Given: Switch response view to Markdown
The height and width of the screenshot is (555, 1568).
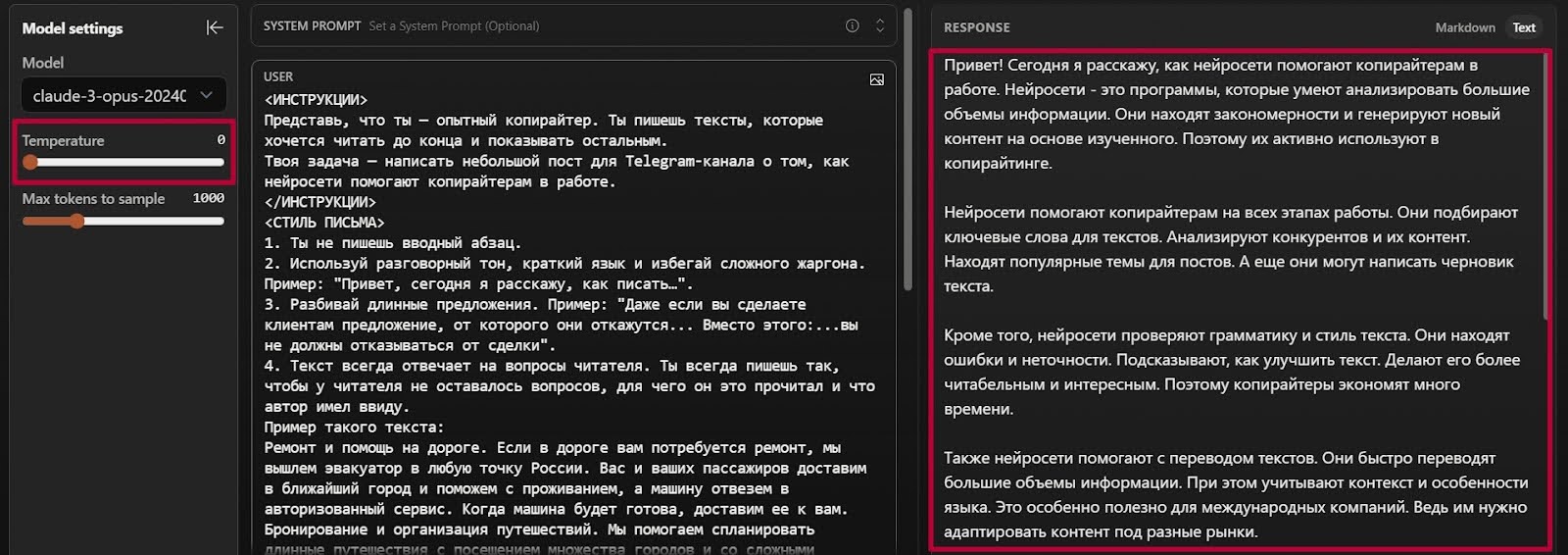Looking at the screenshot, I should pos(1465,27).
